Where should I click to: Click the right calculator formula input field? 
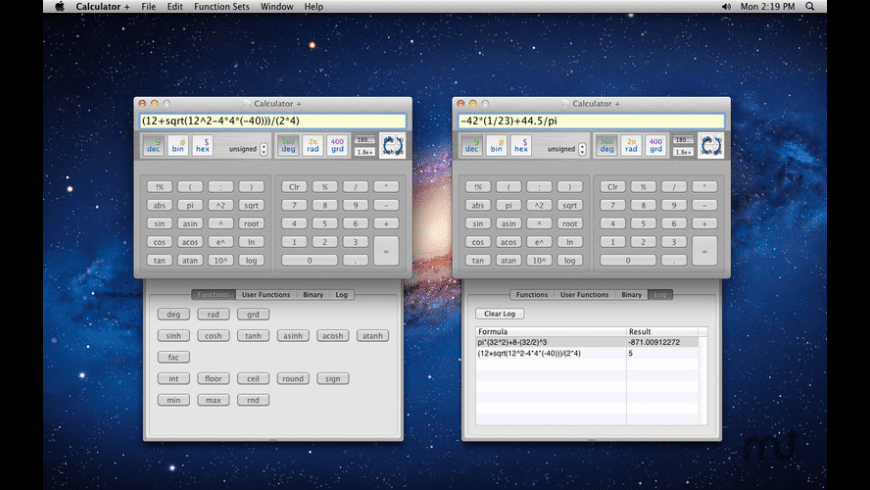coord(591,121)
